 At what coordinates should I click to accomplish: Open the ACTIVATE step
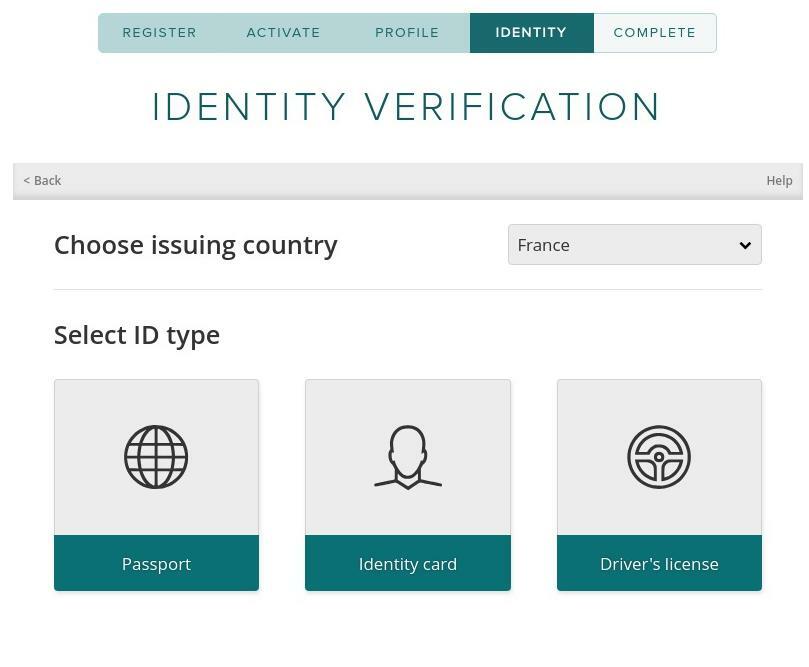[283, 32]
